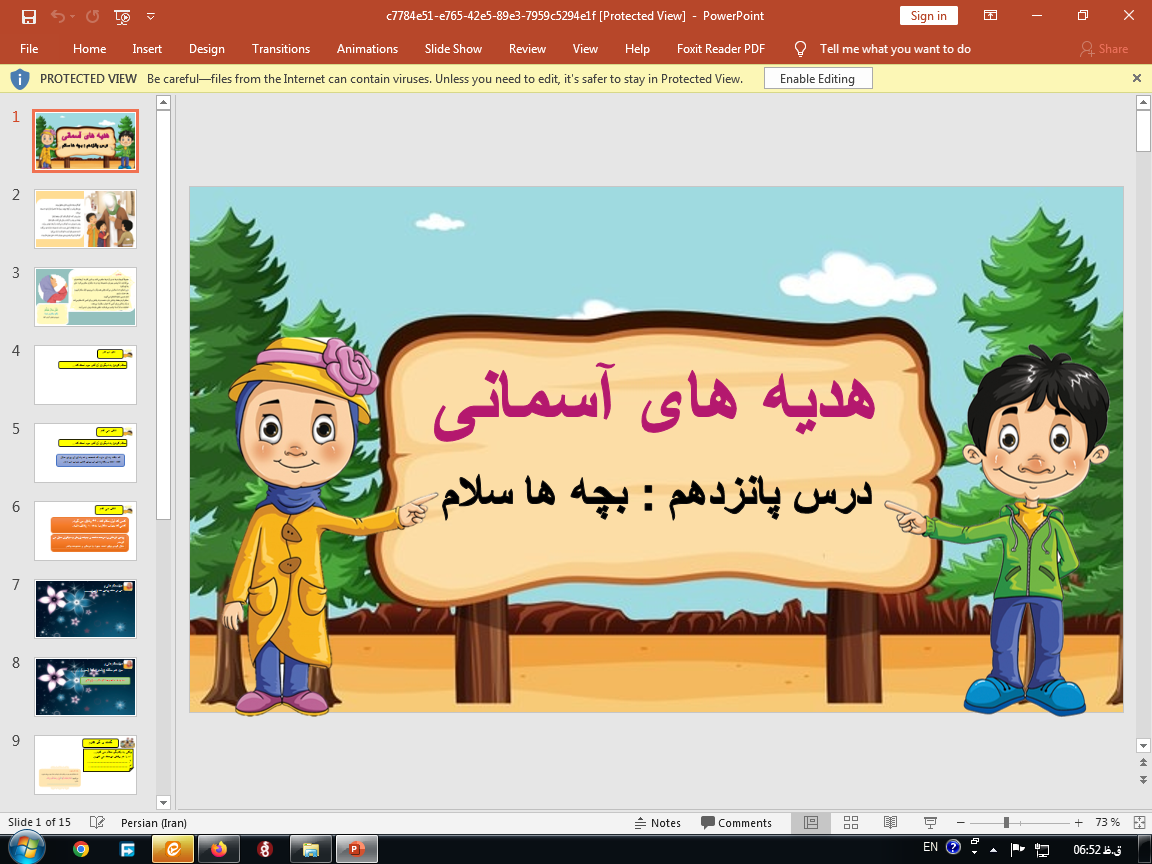Switch to the Design tab
Image resolution: width=1152 pixels, height=864 pixels.
206,48
